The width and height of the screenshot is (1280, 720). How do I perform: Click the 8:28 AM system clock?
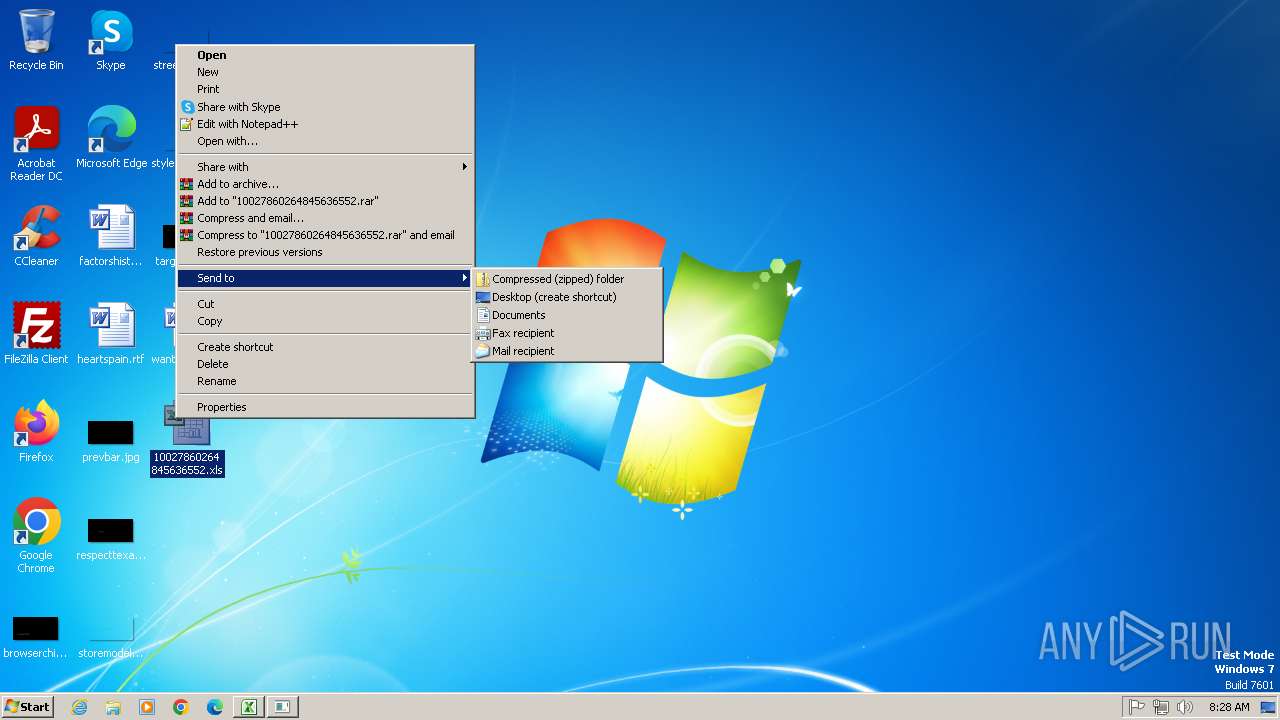click(x=1229, y=707)
